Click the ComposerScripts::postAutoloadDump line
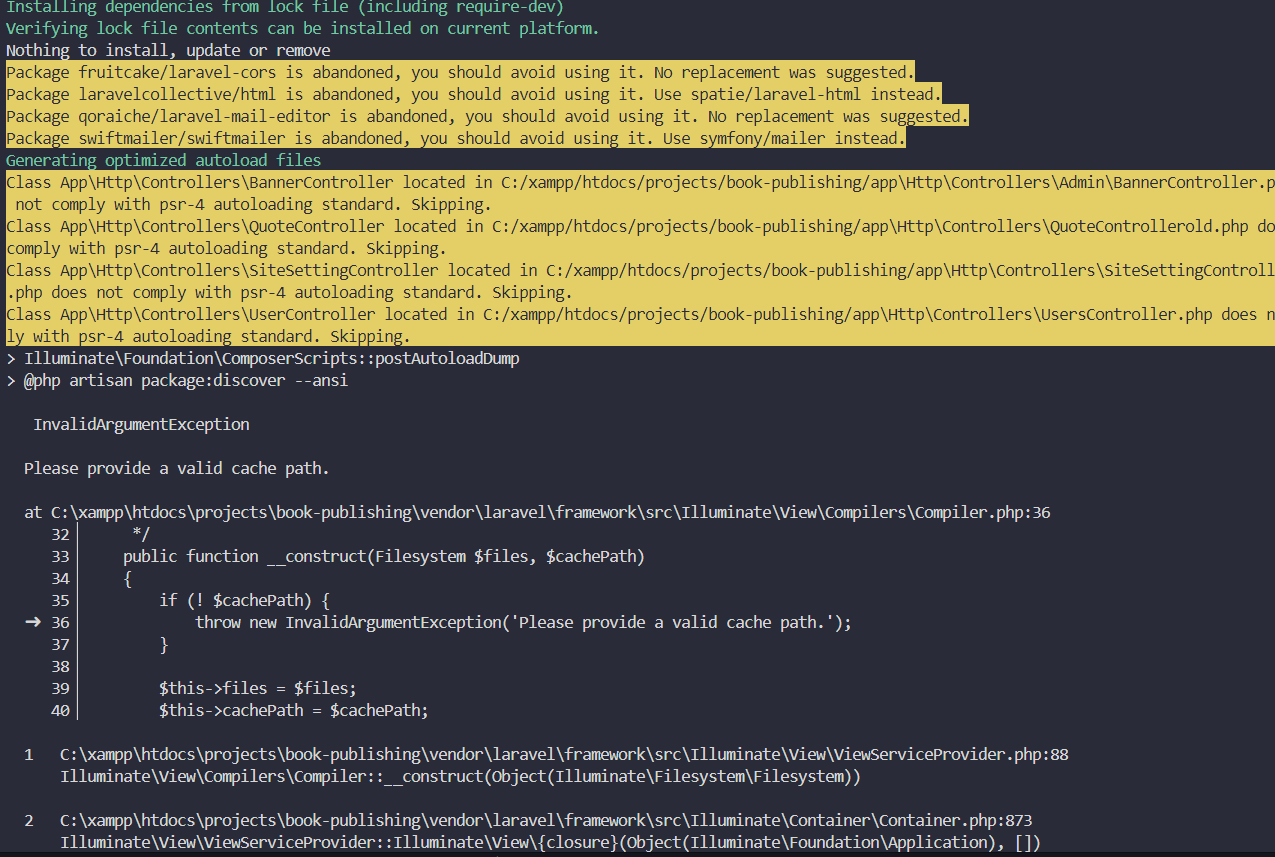Viewport: 1275px width, 857px height. (271, 358)
